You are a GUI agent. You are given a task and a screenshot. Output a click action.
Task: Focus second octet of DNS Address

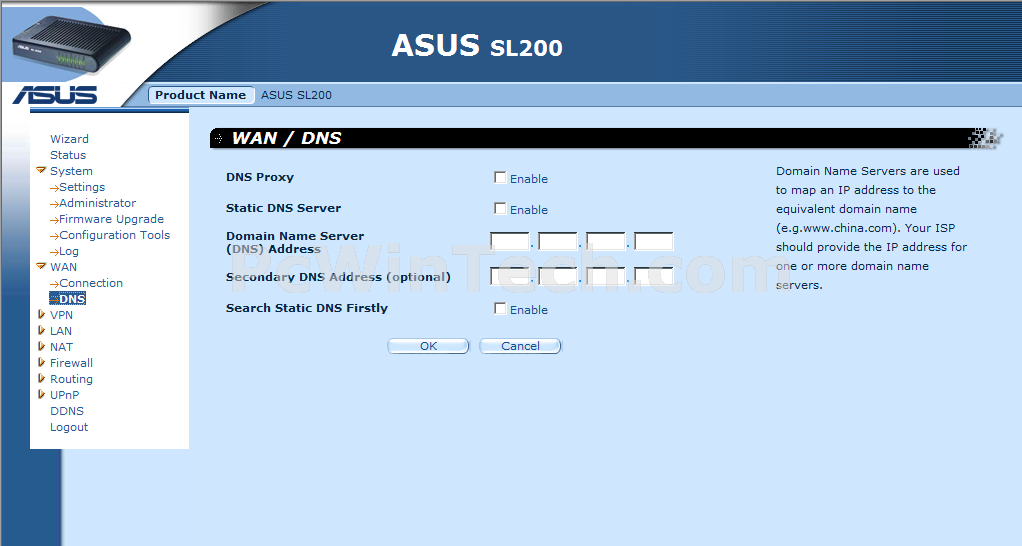pos(558,241)
